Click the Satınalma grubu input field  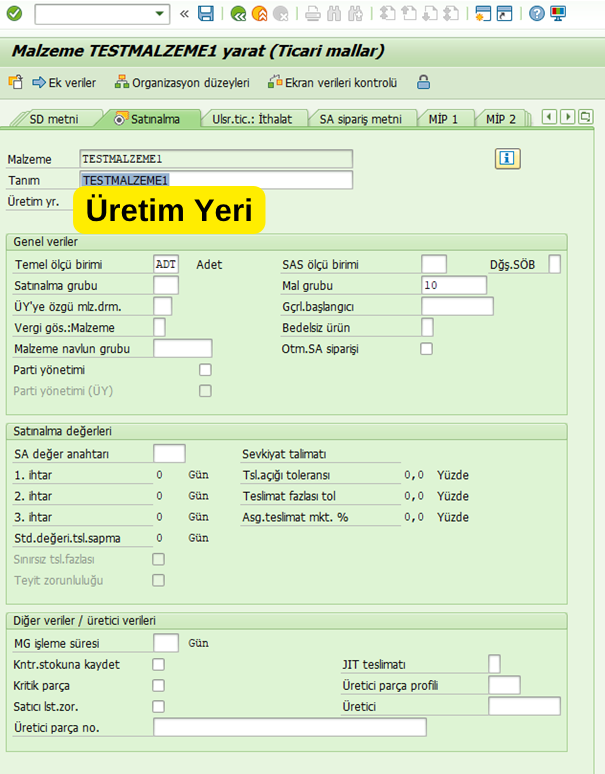(x=166, y=286)
